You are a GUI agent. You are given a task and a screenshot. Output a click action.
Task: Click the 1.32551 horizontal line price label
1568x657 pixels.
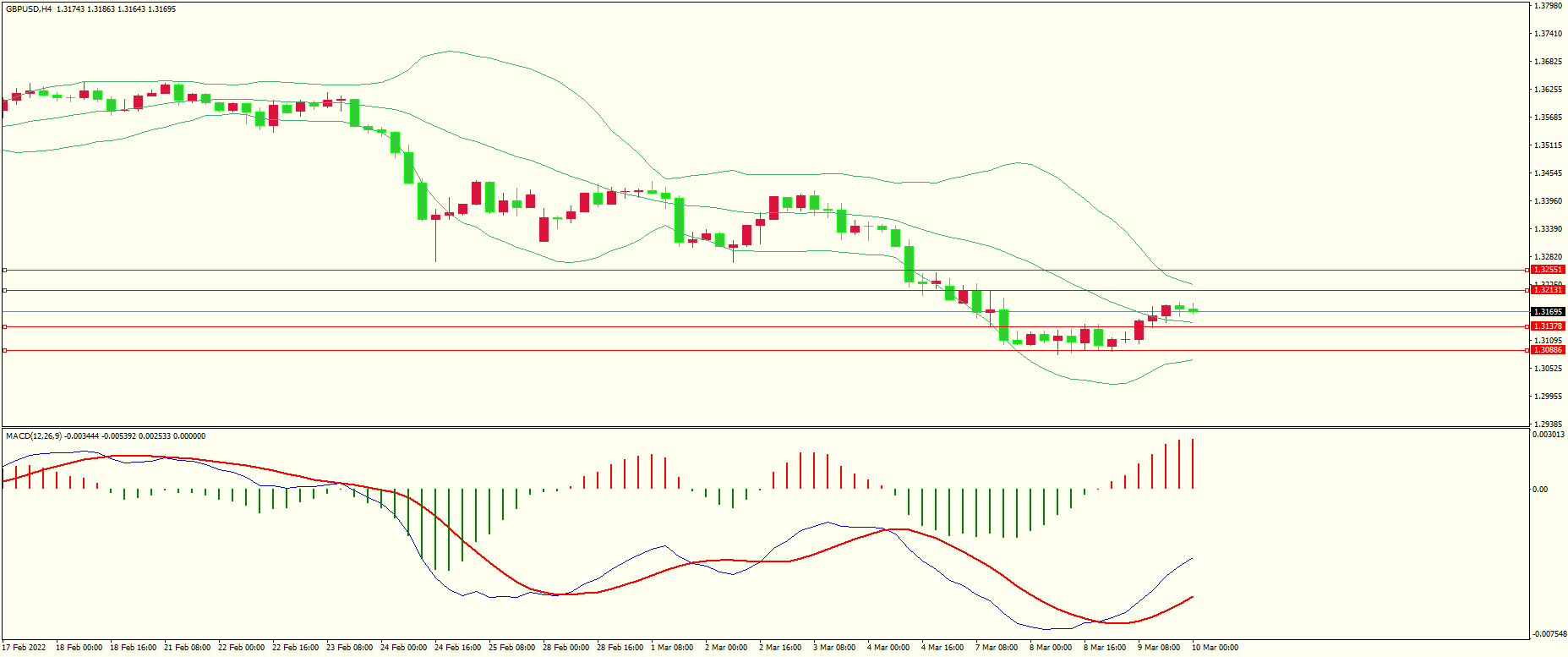(1547, 270)
